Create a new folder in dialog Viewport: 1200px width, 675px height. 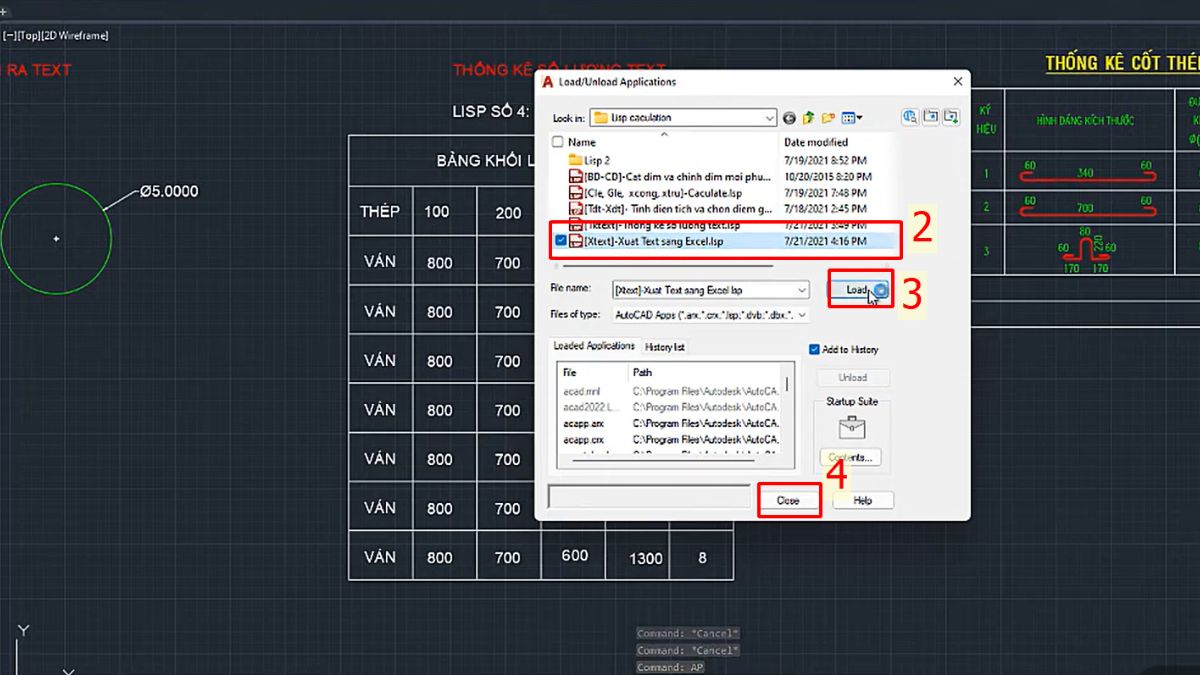point(828,117)
